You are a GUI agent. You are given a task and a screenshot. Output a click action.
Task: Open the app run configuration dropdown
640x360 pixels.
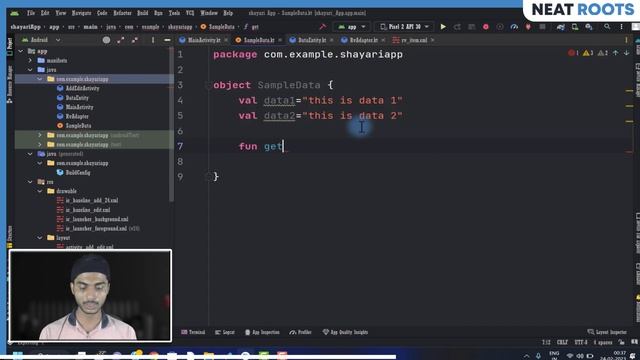[352, 27]
